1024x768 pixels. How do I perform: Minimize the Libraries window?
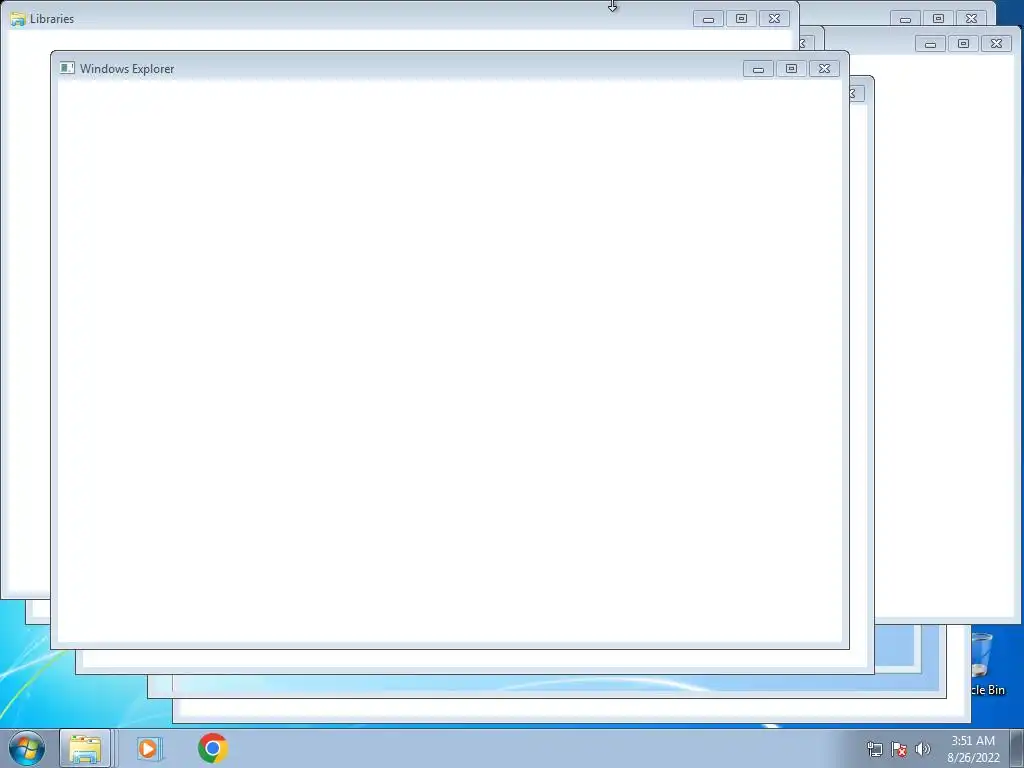pyautogui.click(x=709, y=19)
